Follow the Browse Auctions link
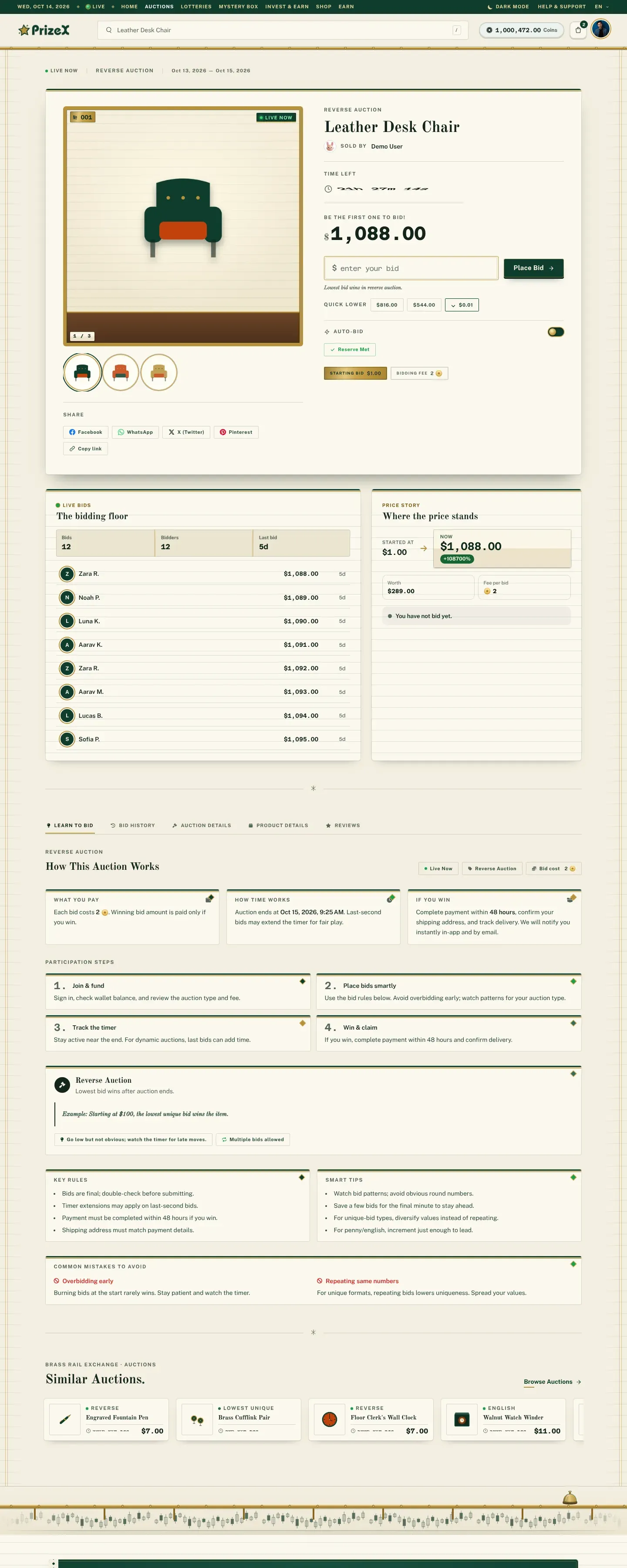Screen dimensions: 627x1568 click(552, 1382)
